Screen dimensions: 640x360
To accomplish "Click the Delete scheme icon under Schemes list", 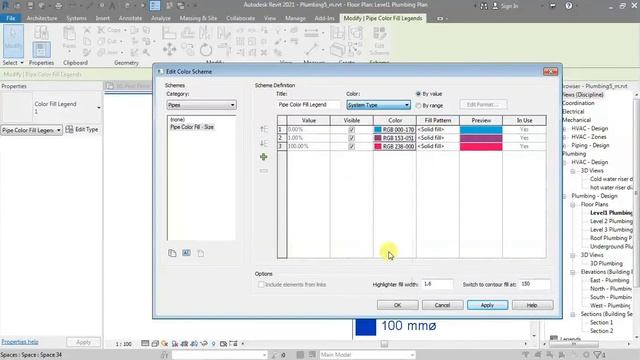I will click(200, 253).
